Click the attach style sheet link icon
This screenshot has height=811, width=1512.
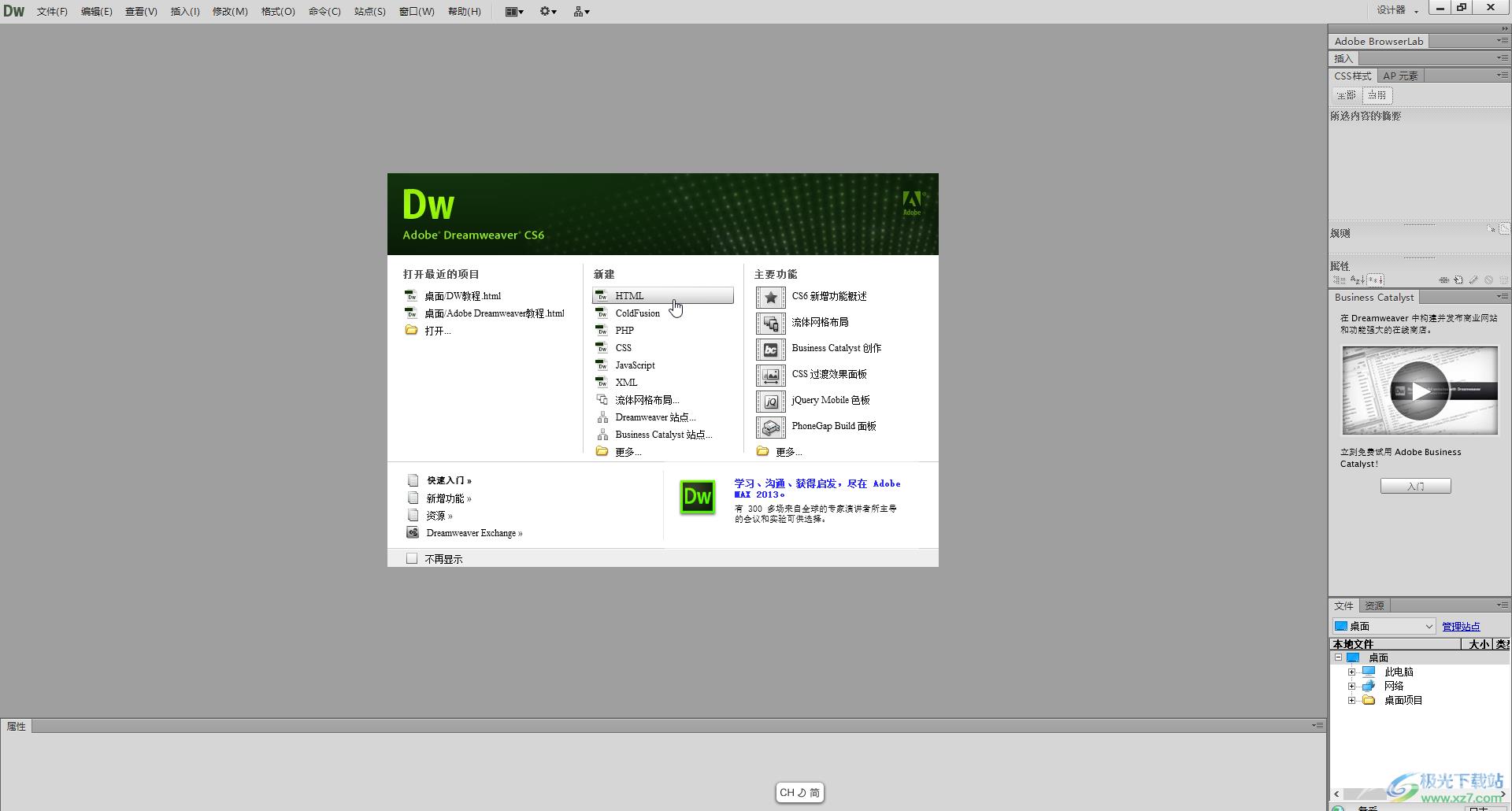point(1443,280)
